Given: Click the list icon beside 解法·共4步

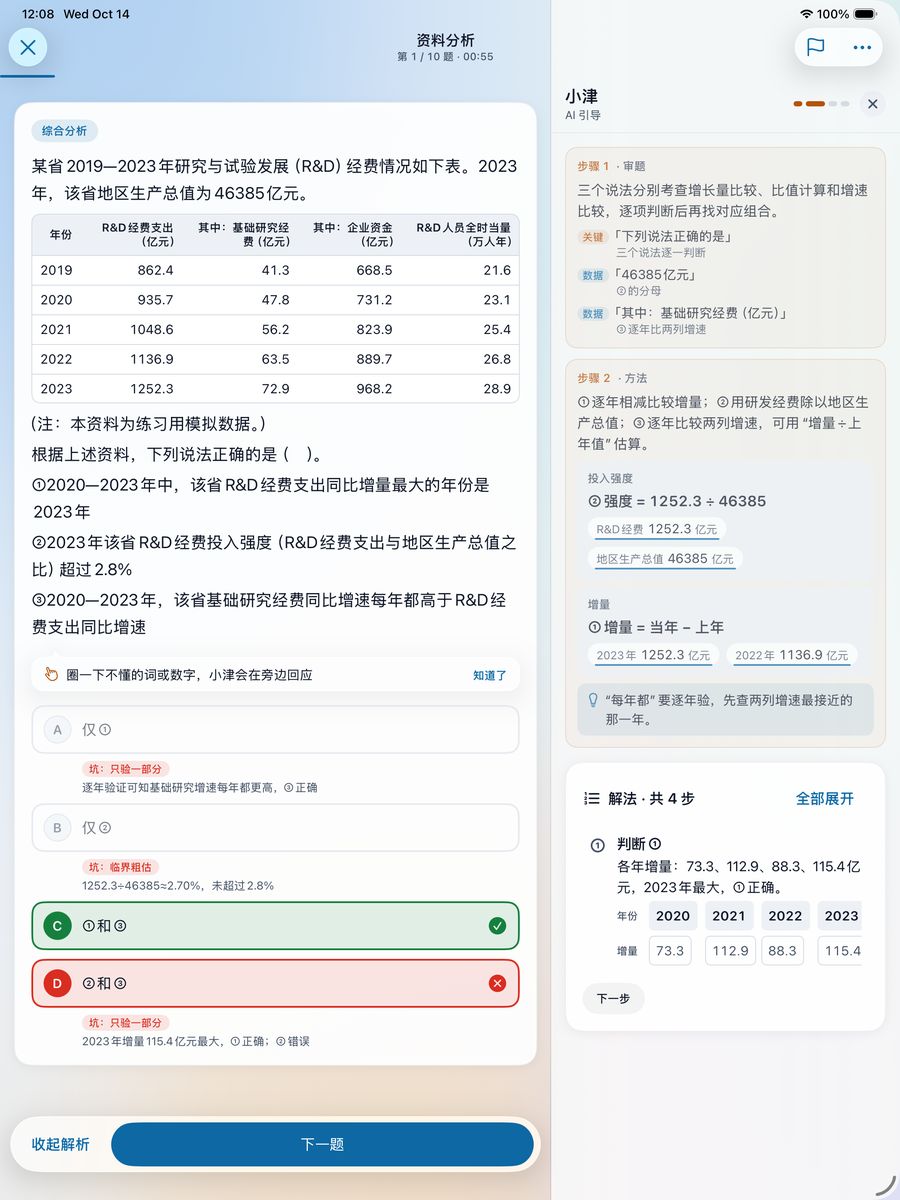Looking at the screenshot, I should coord(591,798).
